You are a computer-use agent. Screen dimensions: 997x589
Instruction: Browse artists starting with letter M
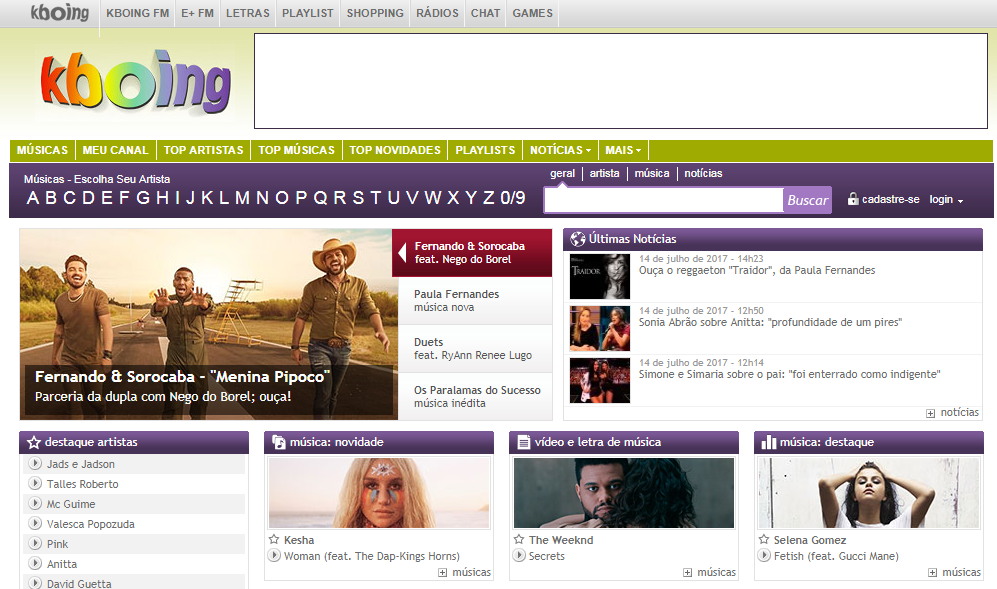[x=242, y=198]
